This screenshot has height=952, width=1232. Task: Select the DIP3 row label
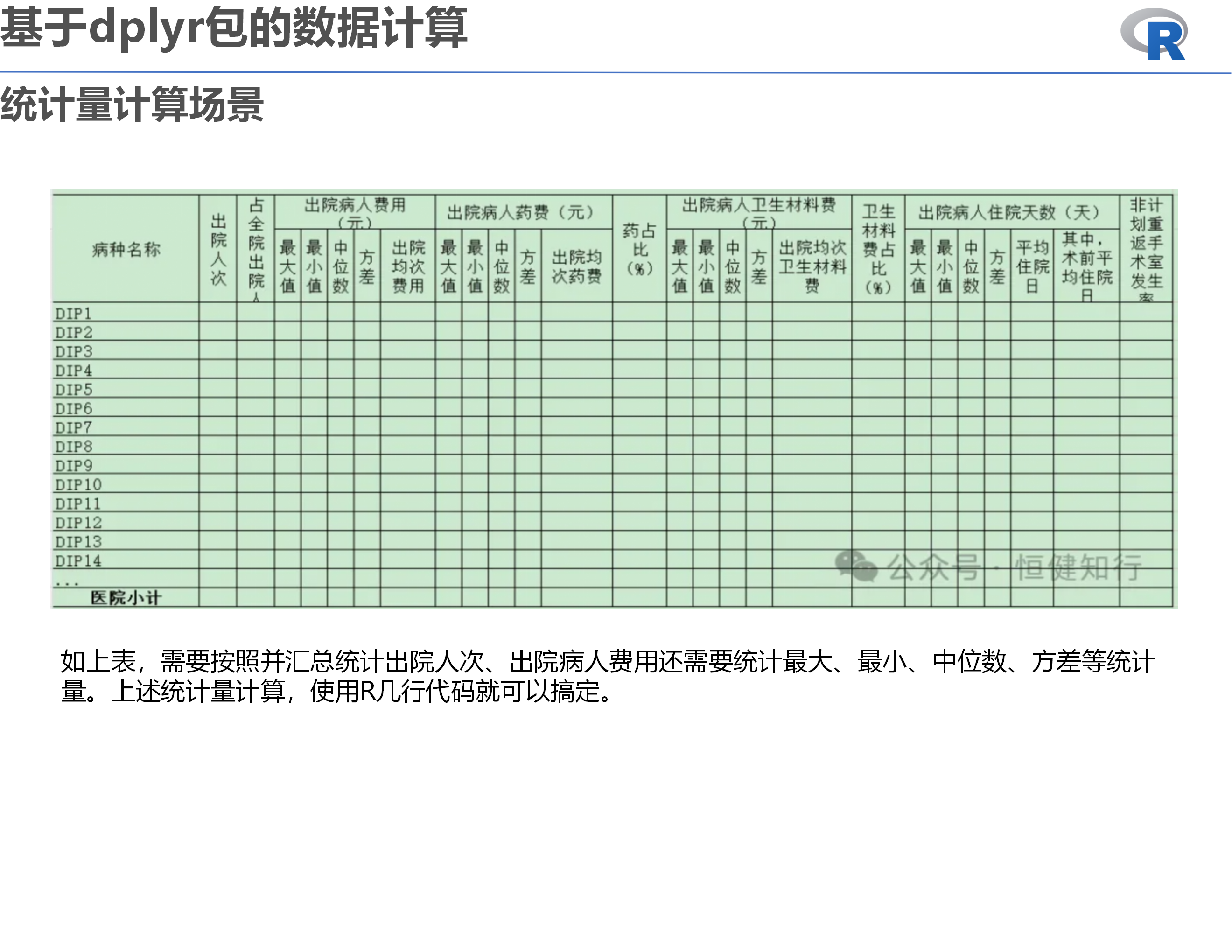point(73,351)
